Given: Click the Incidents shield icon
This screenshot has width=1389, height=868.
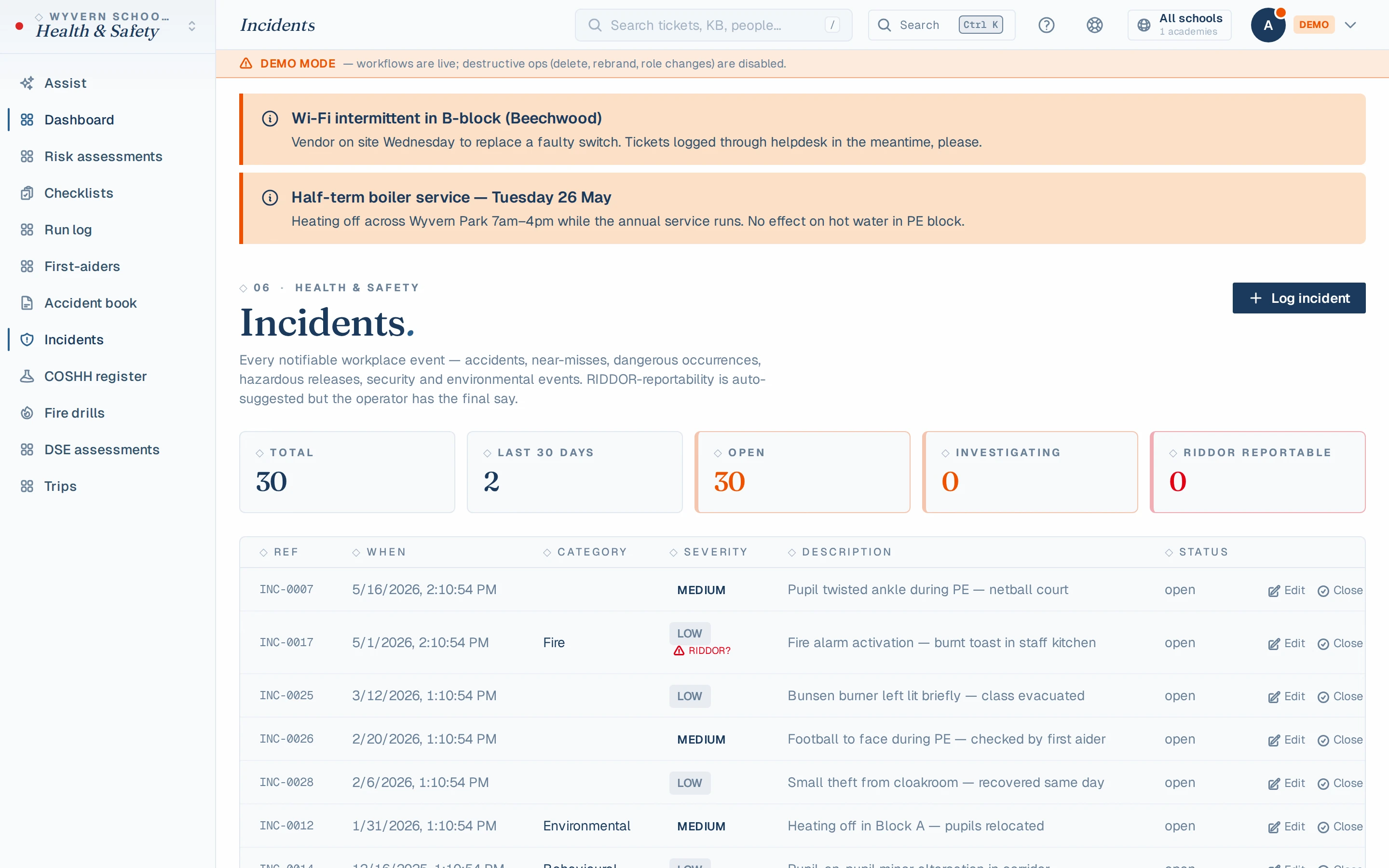Looking at the screenshot, I should pyautogui.click(x=27, y=340).
